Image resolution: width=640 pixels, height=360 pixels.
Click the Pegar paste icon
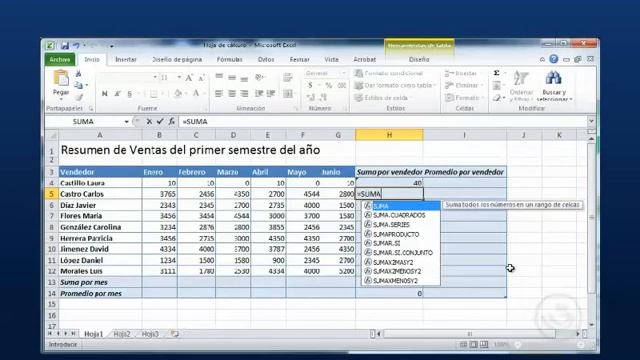61,78
